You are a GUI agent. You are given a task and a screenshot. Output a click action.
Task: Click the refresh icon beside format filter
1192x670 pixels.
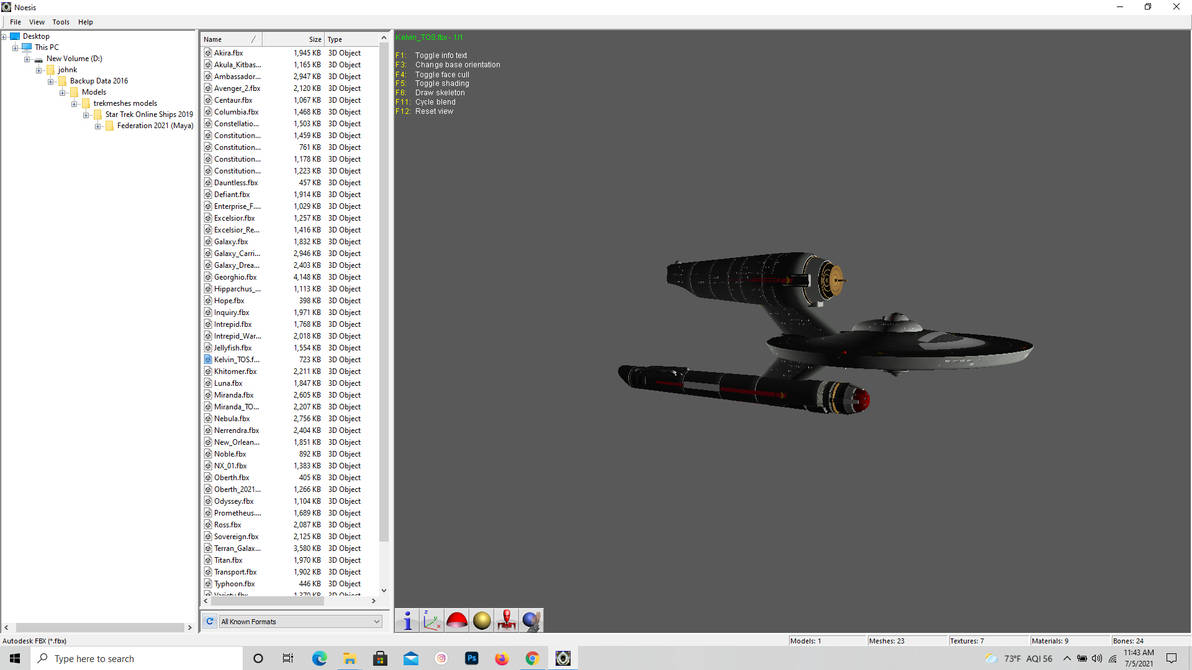point(210,621)
